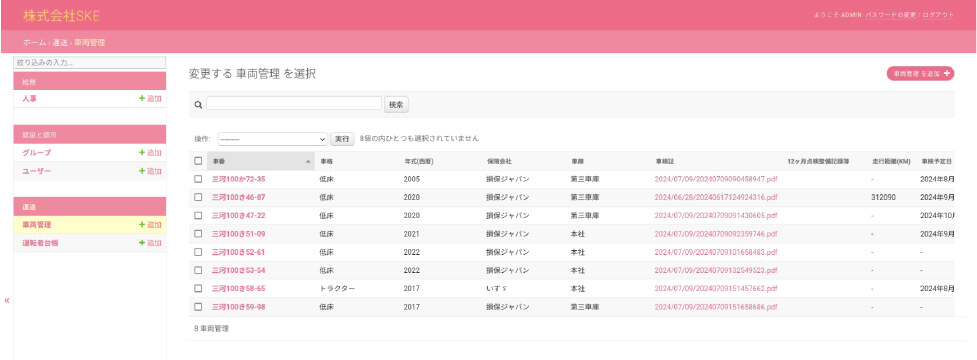The image size is (977, 360).
Task: Check the row for 三河100き53-54
Action: point(198,270)
